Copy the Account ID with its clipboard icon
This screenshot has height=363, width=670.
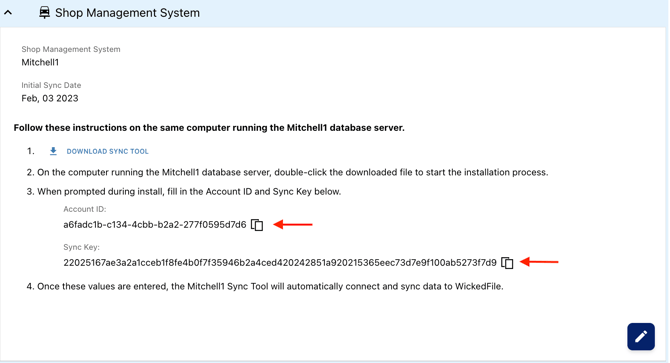pyautogui.click(x=257, y=225)
